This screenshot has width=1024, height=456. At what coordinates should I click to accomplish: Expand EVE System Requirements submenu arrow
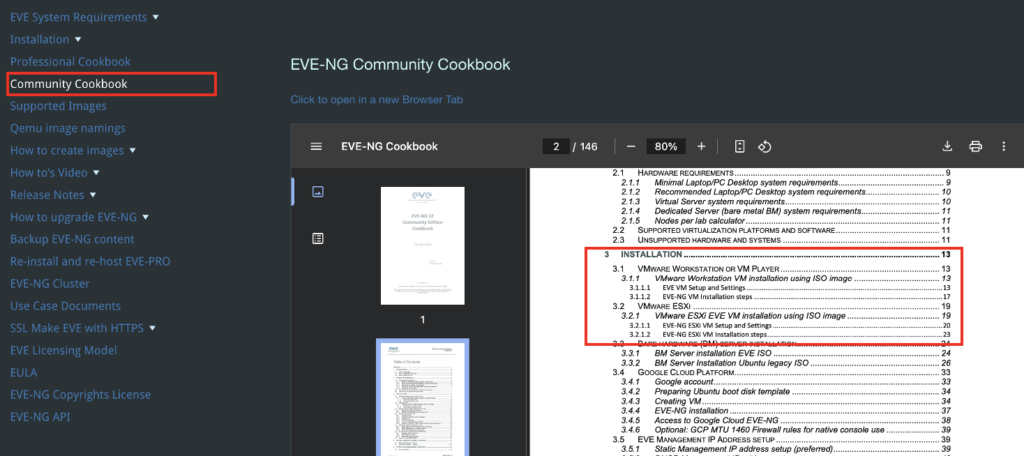tap(155, 17)
